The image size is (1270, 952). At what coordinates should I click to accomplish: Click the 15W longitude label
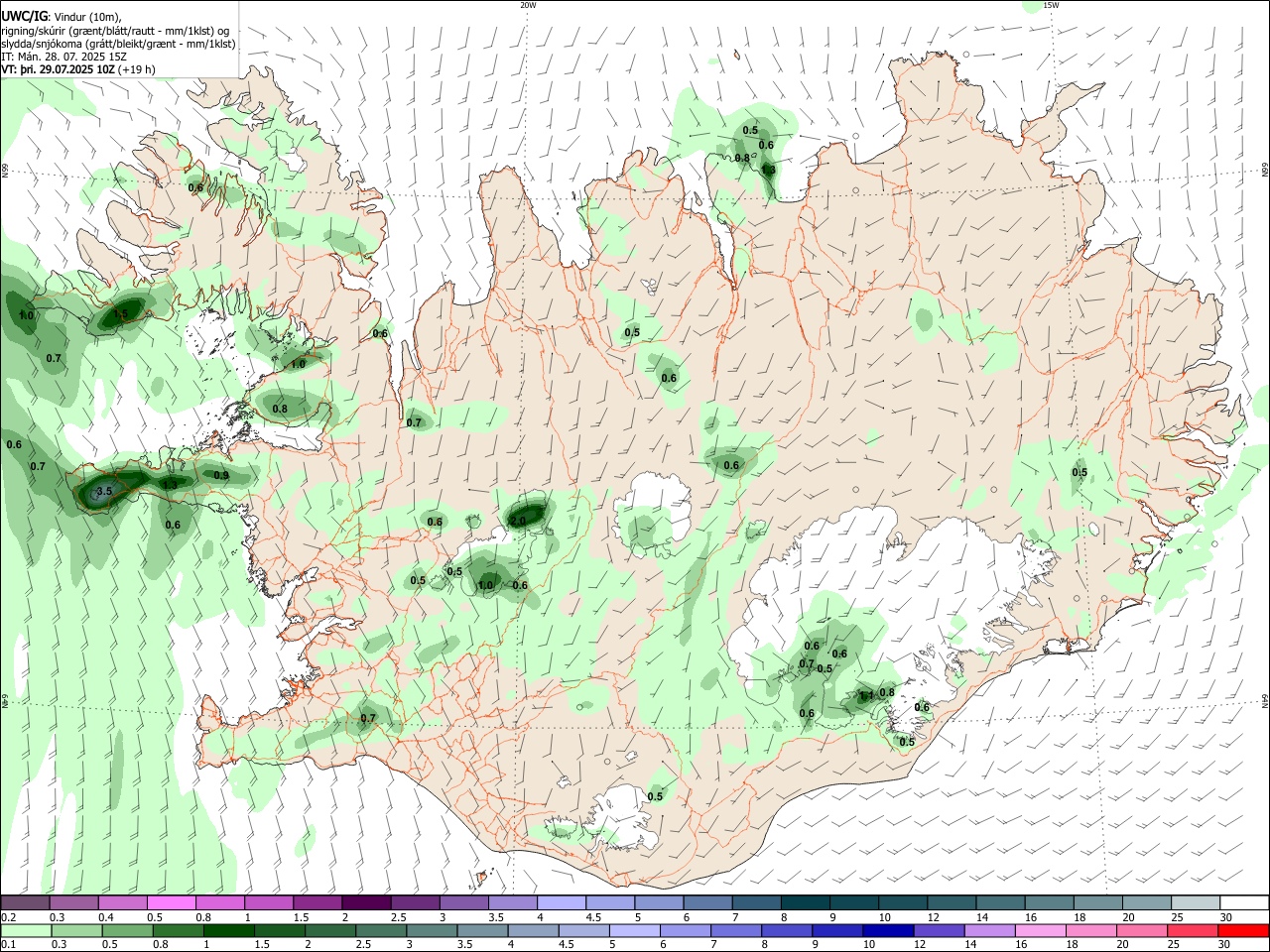pyautogui.click(x=1051, y=5)
